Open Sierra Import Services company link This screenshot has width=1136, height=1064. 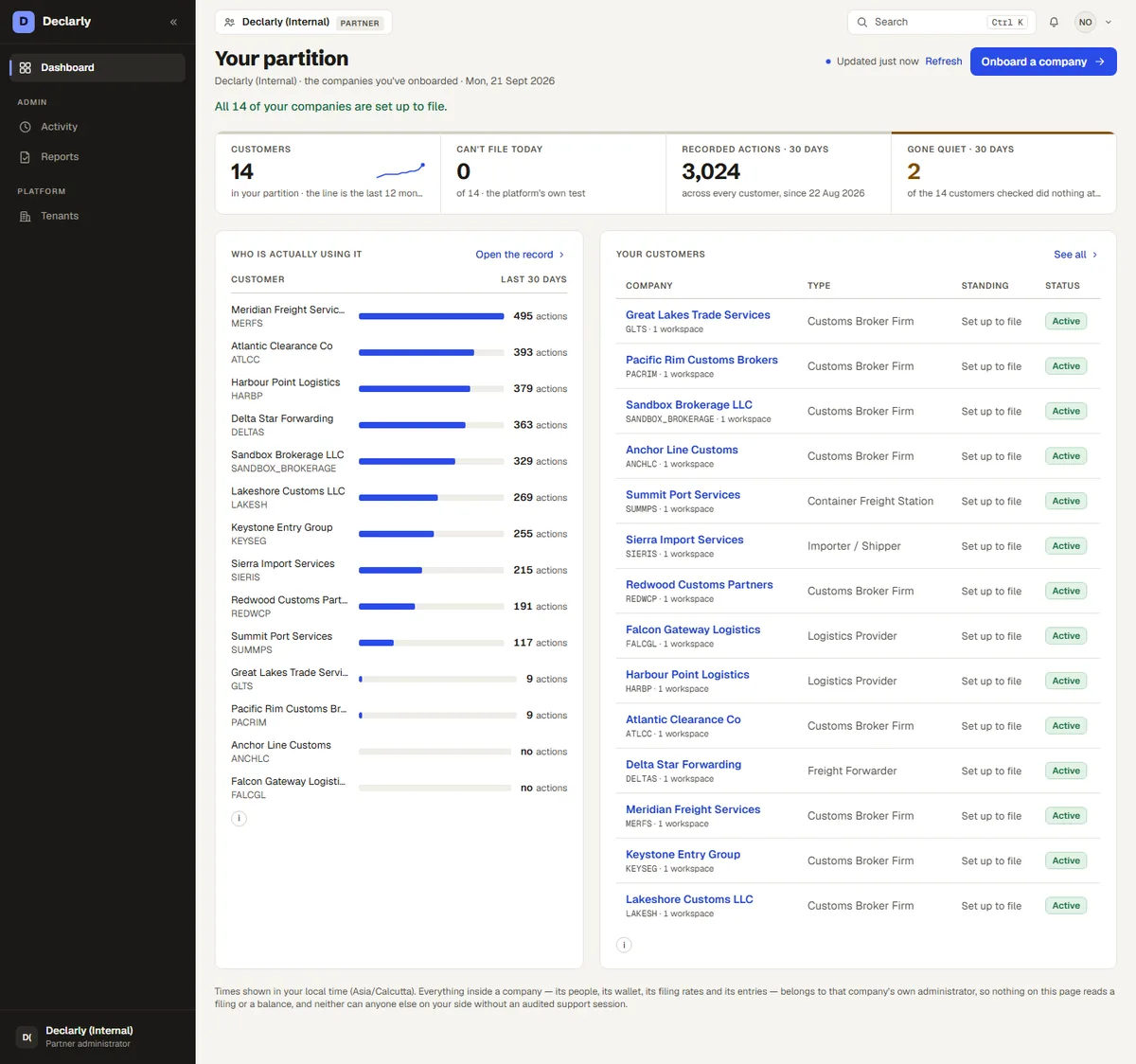(x=684, y=540)
